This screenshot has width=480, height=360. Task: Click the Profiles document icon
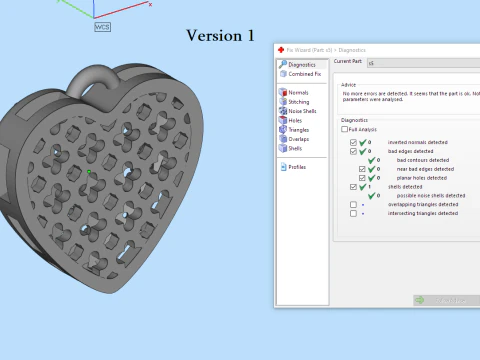coord(284,167)
